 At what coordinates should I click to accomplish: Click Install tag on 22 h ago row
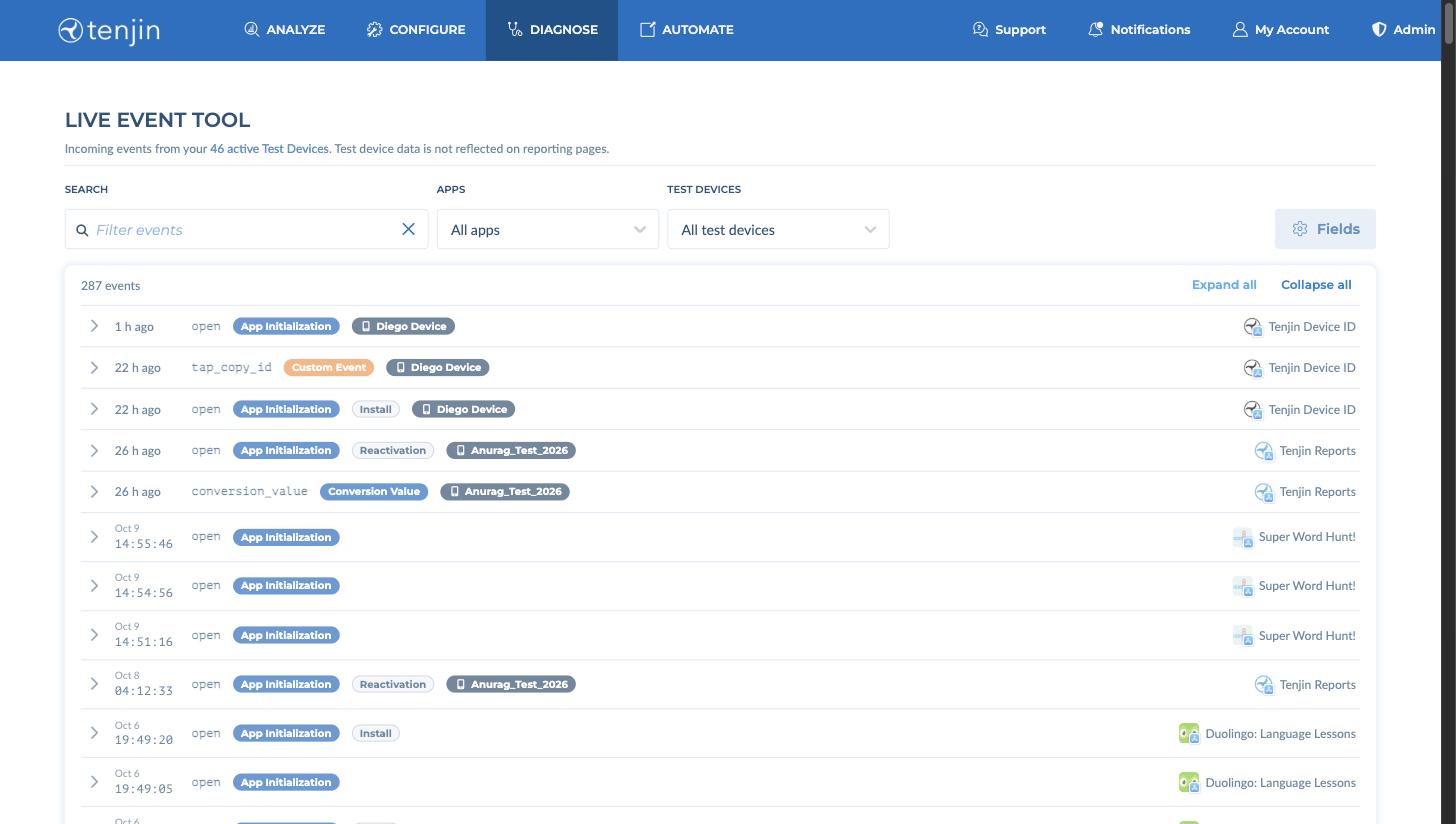pyautogui.click(x=376, y=409)
